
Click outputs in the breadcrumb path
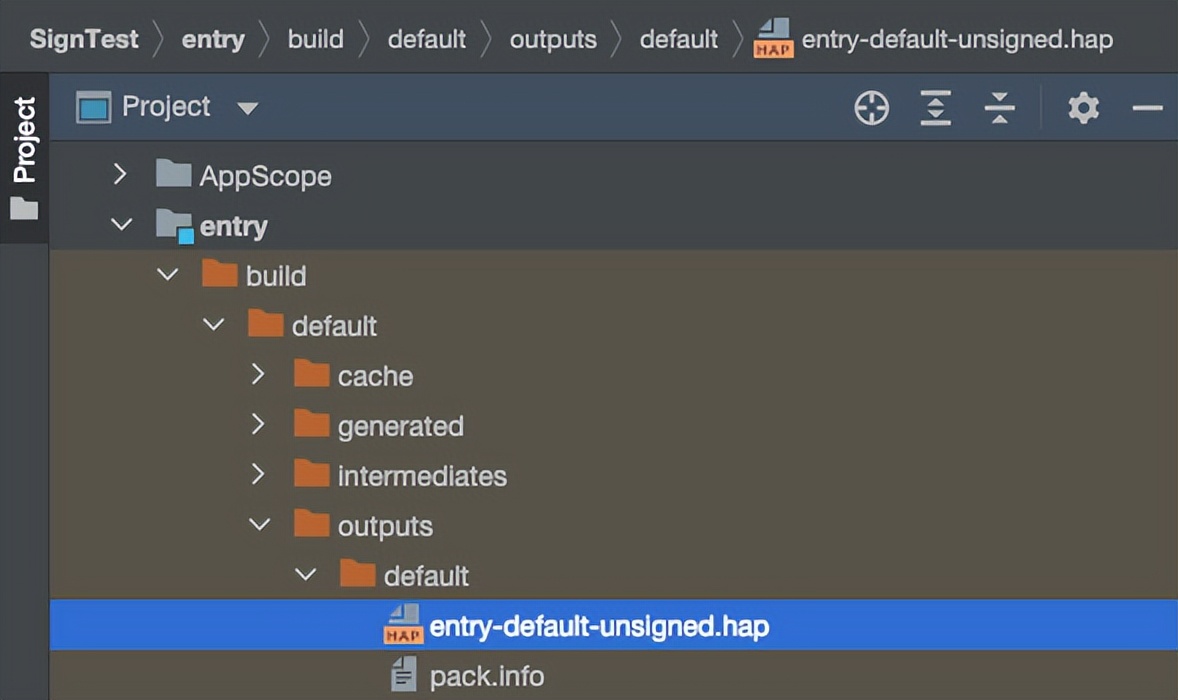[553, 40]
